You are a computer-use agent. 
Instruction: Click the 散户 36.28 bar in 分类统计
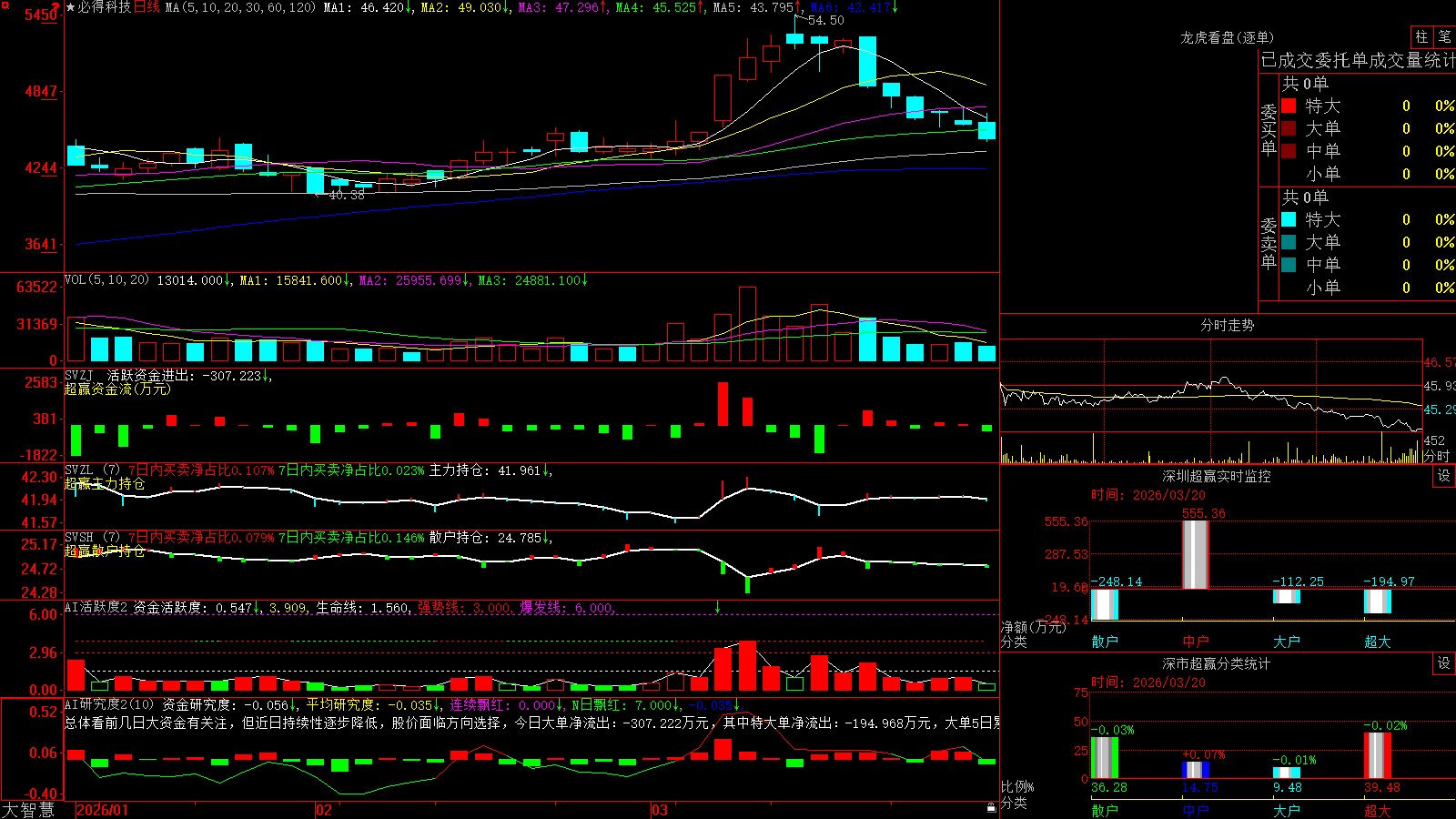coord(1105,757)
